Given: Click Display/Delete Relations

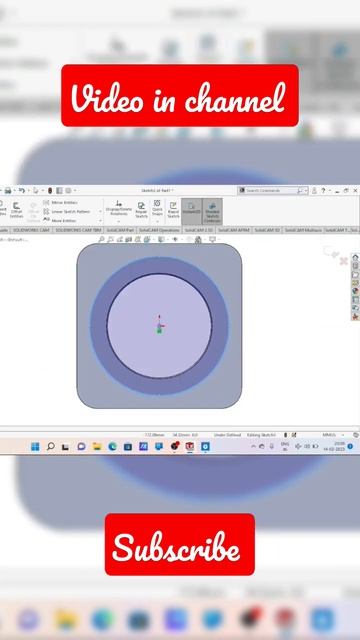Looking at the screenshot, I should coord(119,209).
